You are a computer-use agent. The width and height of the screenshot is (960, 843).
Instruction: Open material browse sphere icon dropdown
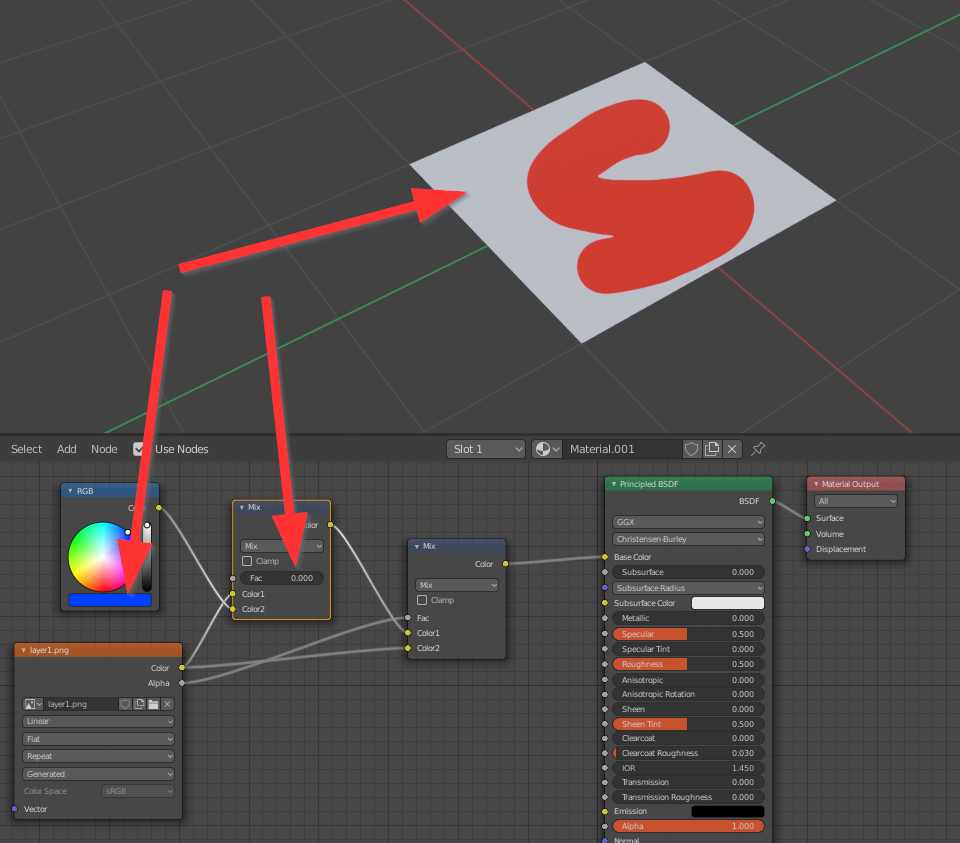[x=547, y=449]
